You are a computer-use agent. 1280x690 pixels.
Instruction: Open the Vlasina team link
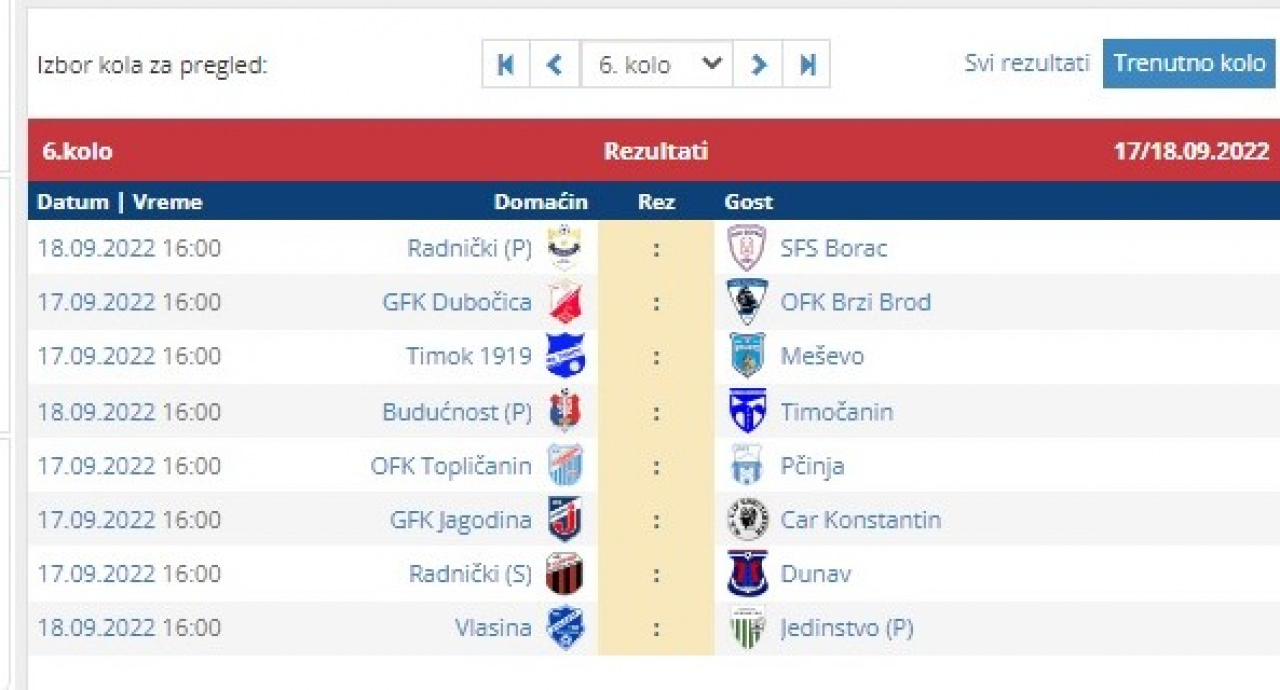click(493, 628)
